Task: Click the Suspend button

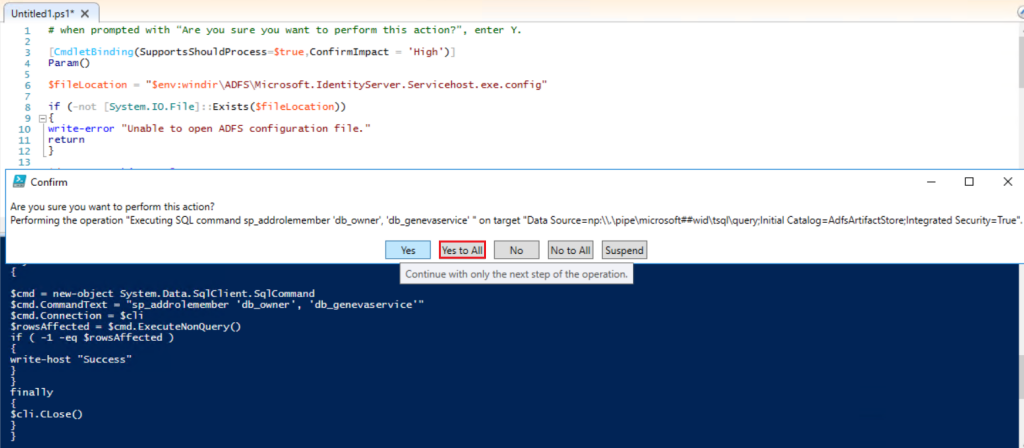Action: 625,250
